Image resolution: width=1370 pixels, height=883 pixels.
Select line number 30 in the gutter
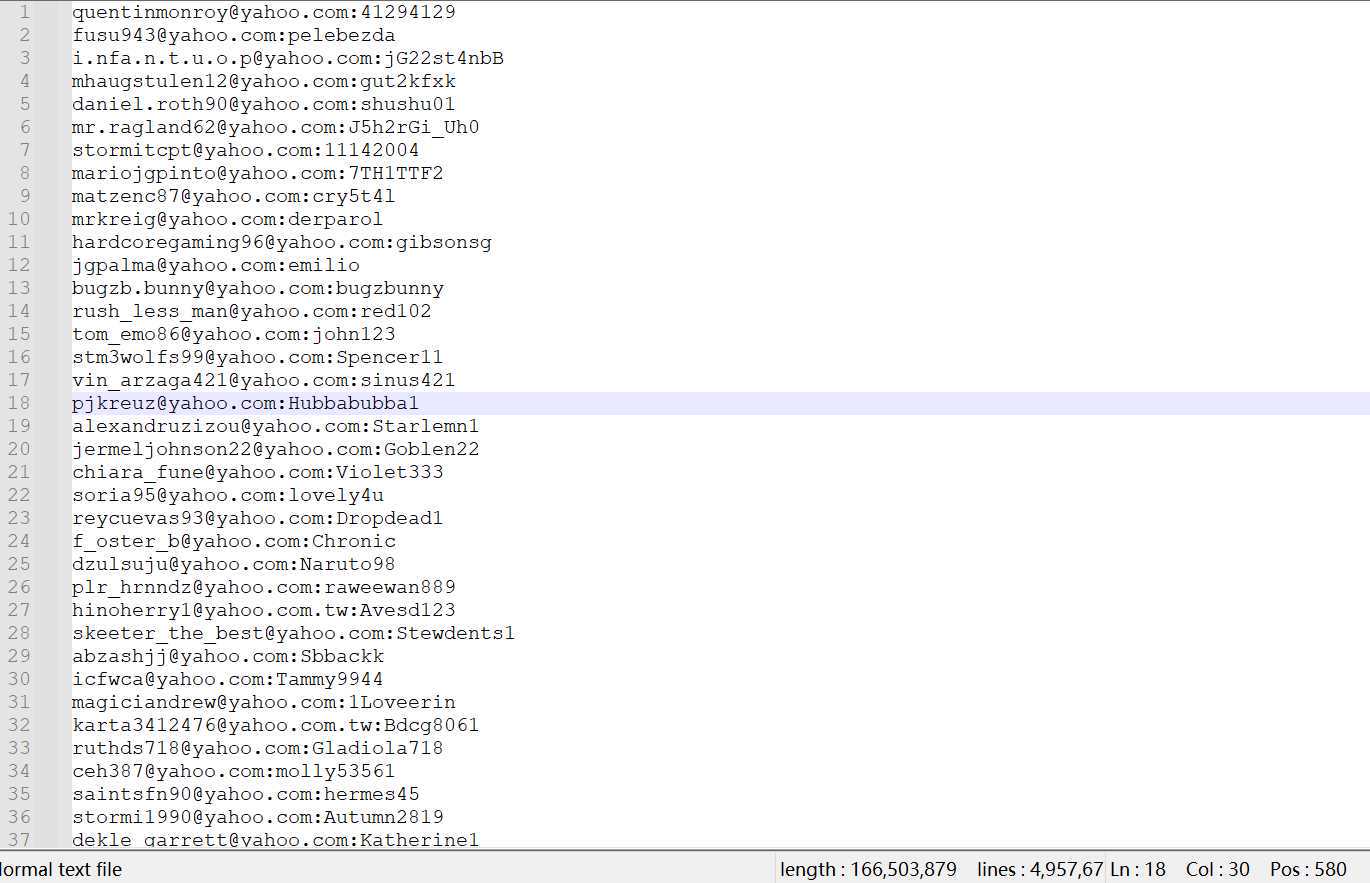19,679
